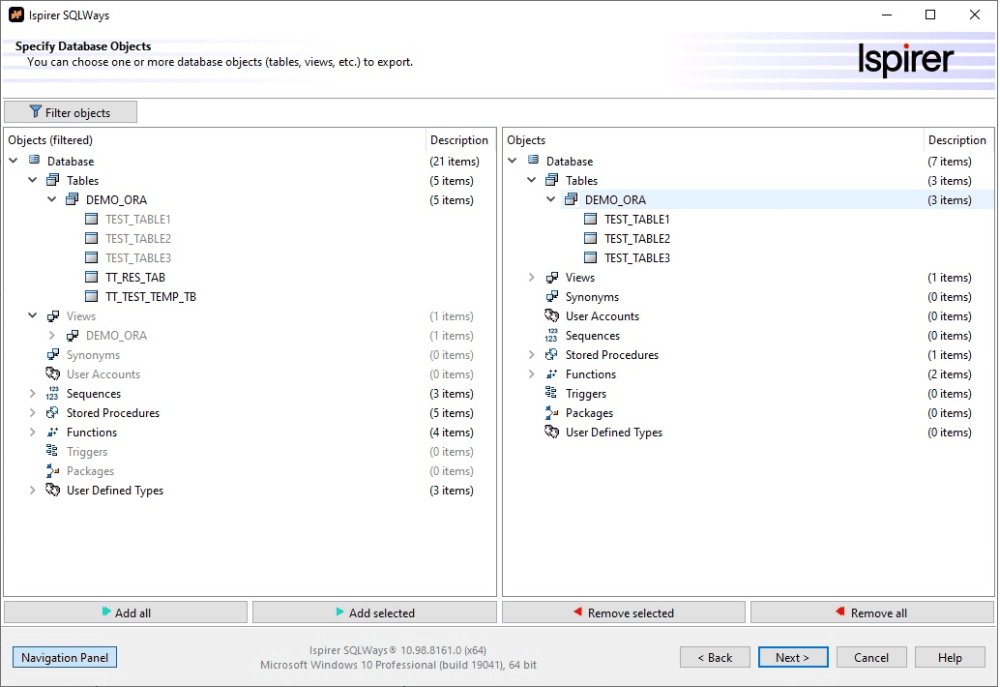
Task: Click the Packages icon in right panel
Action: point(552,413)
